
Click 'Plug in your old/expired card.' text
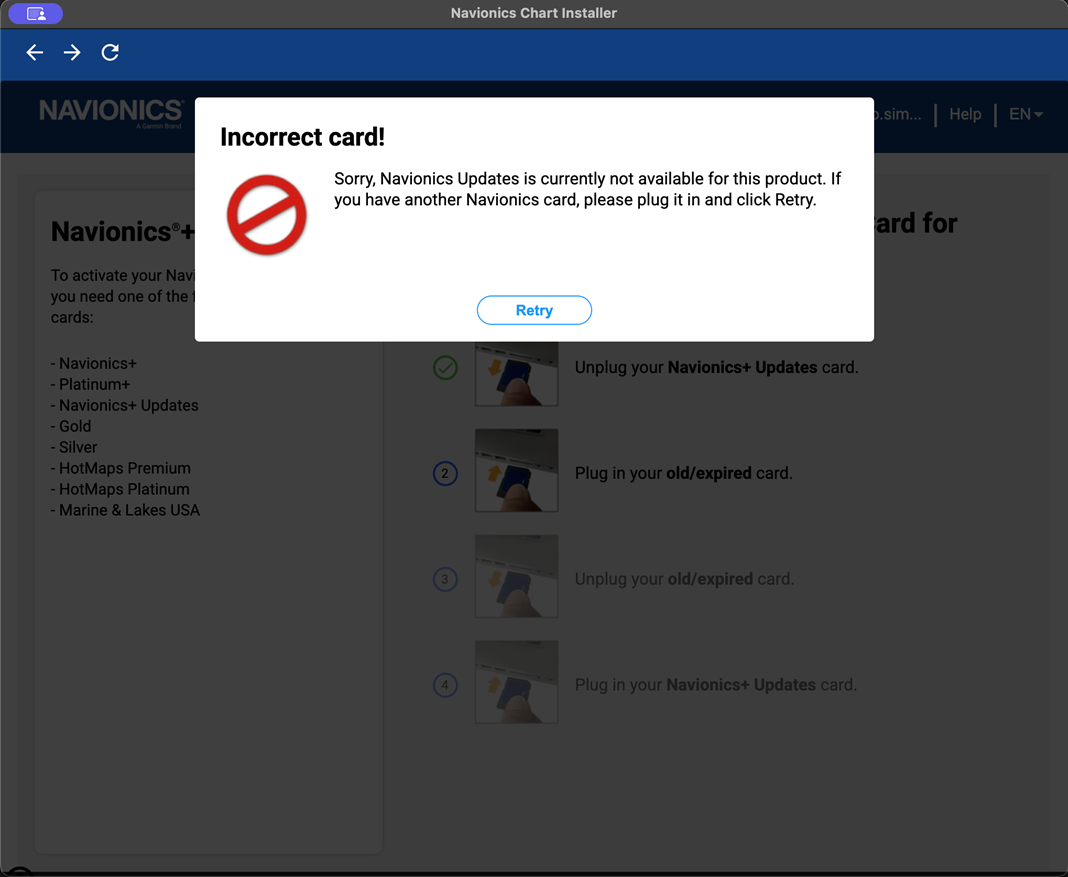684,473
